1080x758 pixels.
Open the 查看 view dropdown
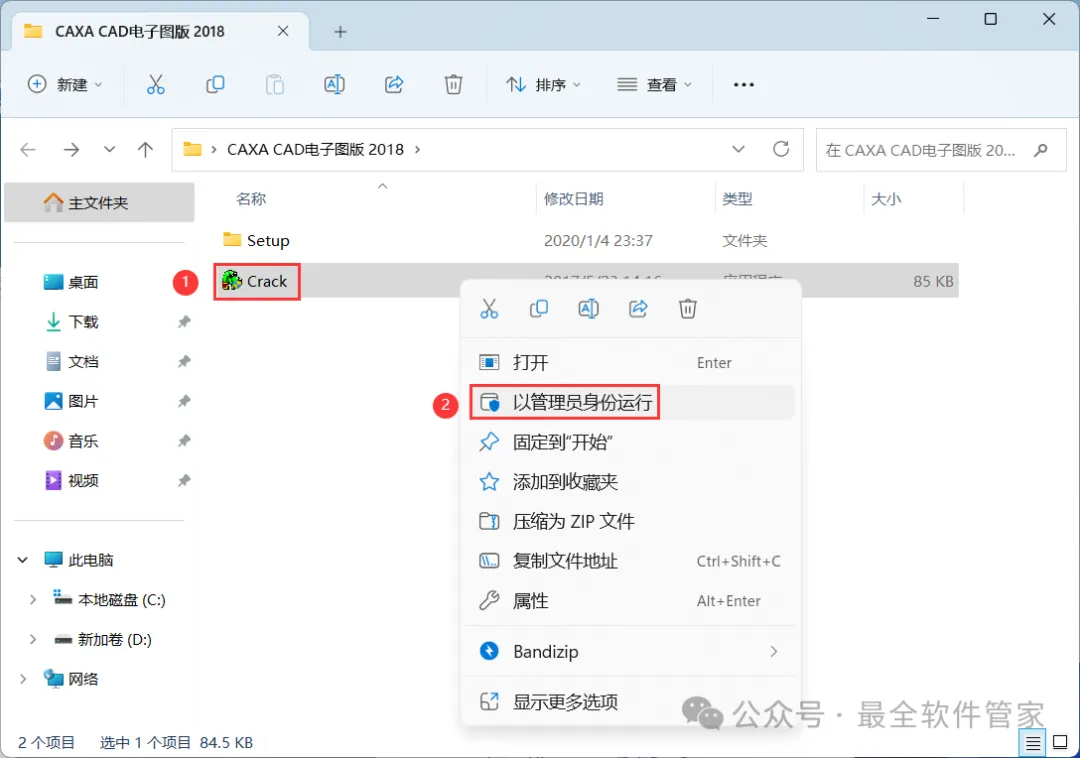(x=654, y=85)
